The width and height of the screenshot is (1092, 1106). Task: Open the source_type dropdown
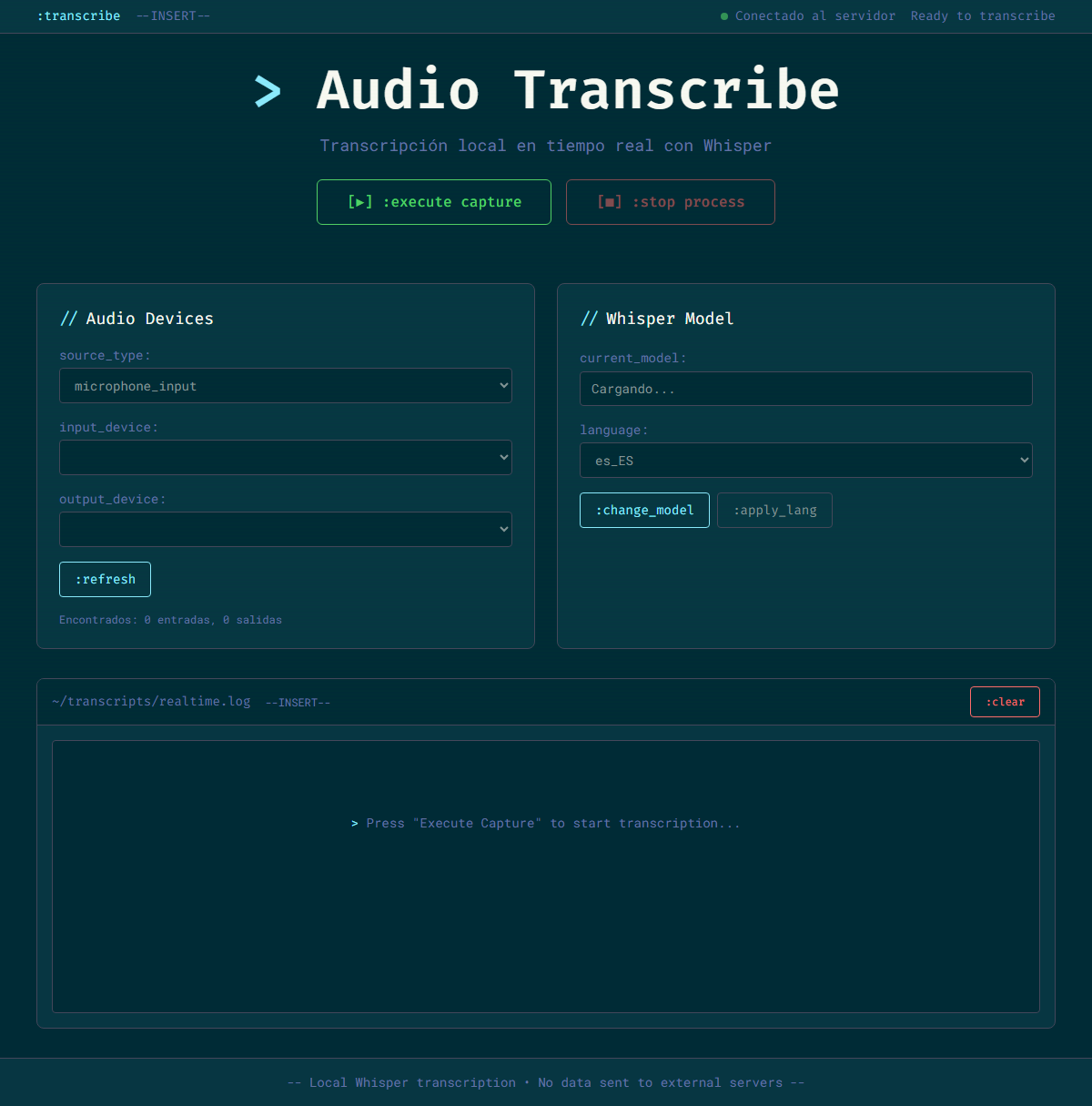286,386
